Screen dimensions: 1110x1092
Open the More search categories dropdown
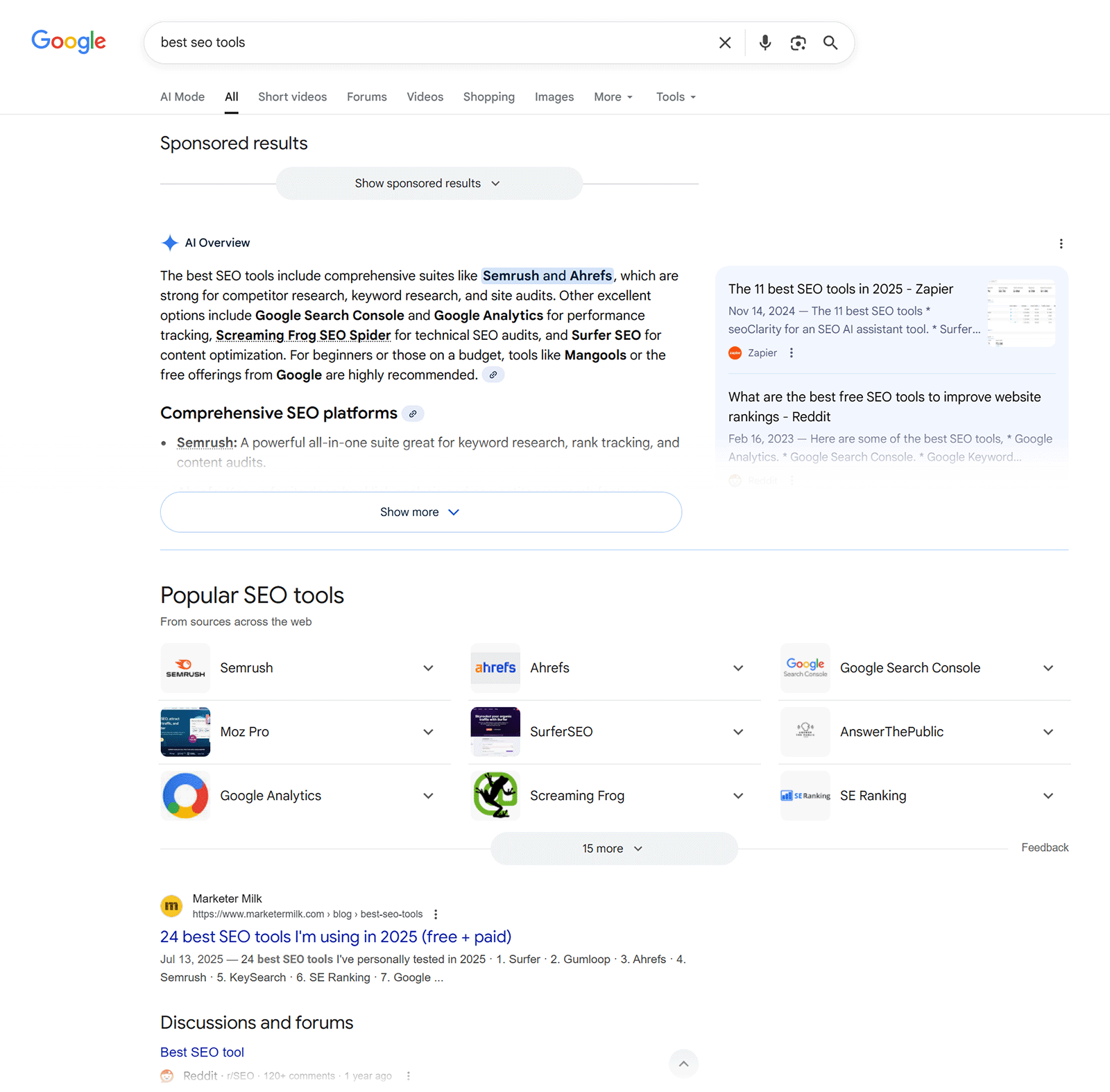coord(612,96)
